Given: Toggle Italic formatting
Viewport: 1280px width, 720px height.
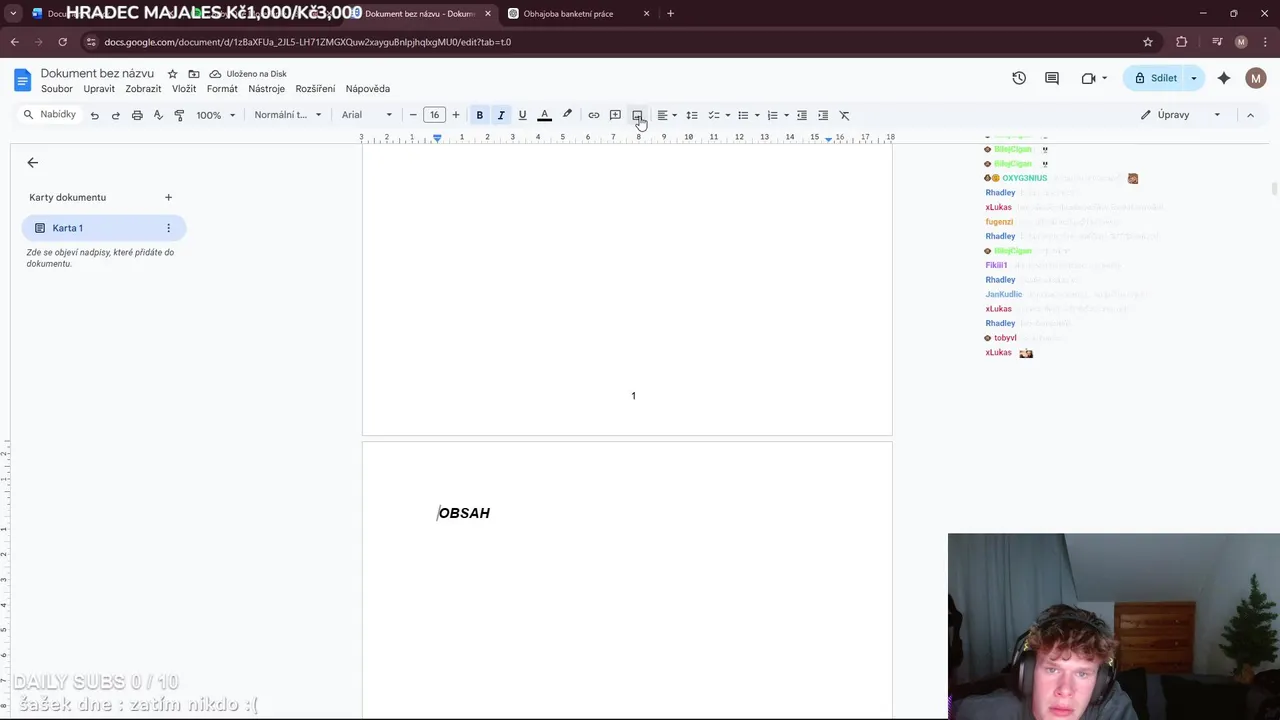Looking at the screenshot, I should [x=501, y=115].
